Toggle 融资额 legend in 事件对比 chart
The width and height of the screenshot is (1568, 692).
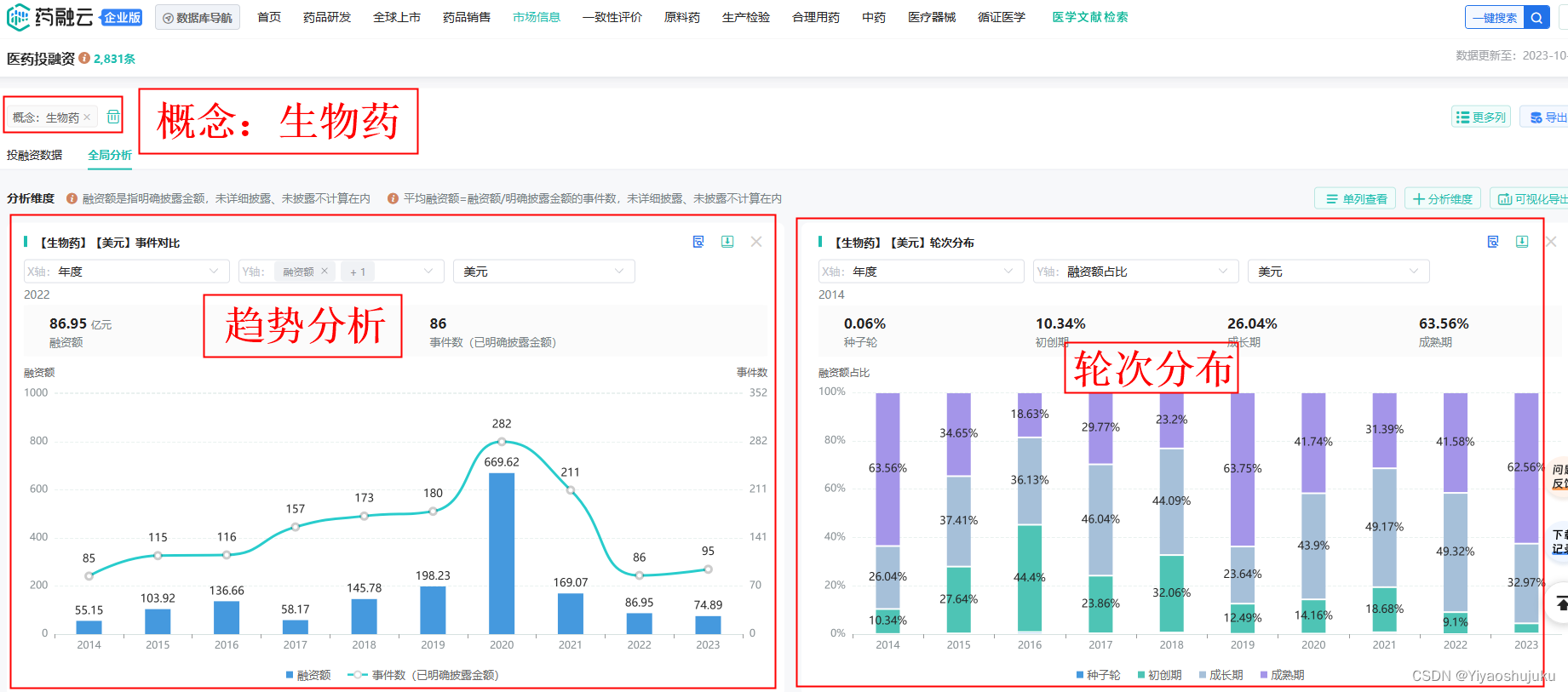pos(308,675)
